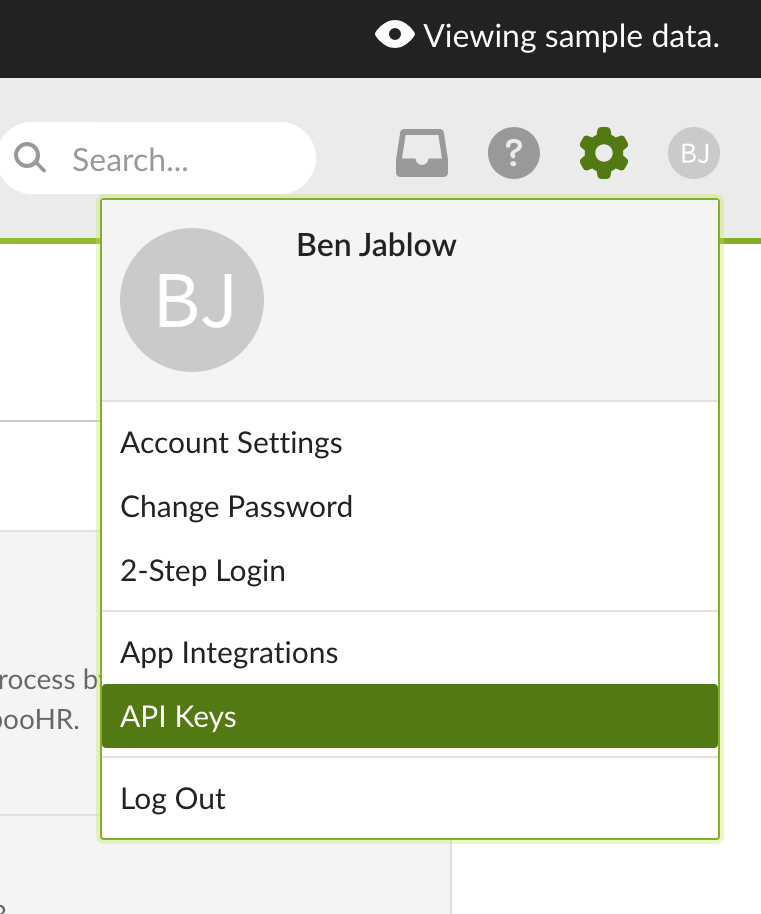Viewport: 761px width, 914px height.
Task: Click Log Out in the user menu
Action: [173, 799]
